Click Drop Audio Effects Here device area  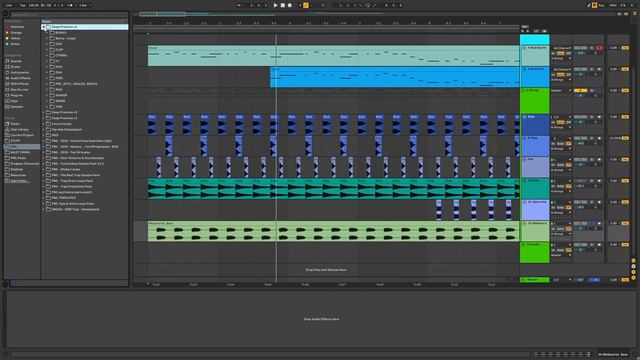pyautogui.click(x=321, y=319)
